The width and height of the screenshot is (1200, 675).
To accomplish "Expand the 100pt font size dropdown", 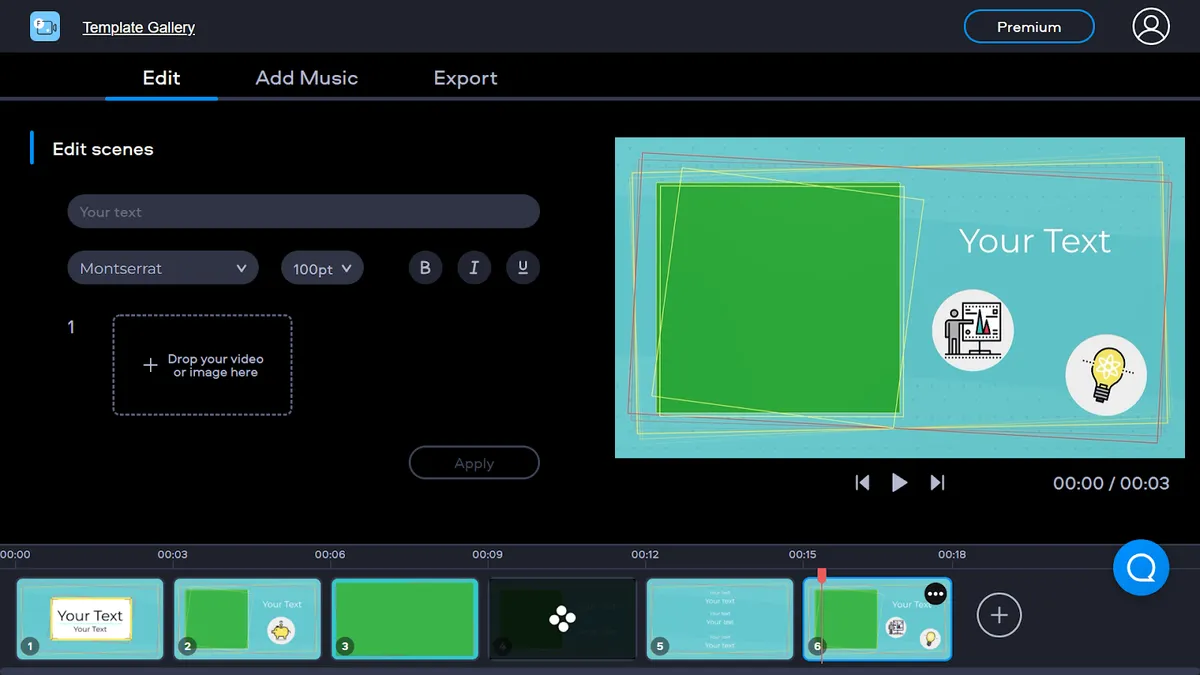I will click(x=322, y=268).
